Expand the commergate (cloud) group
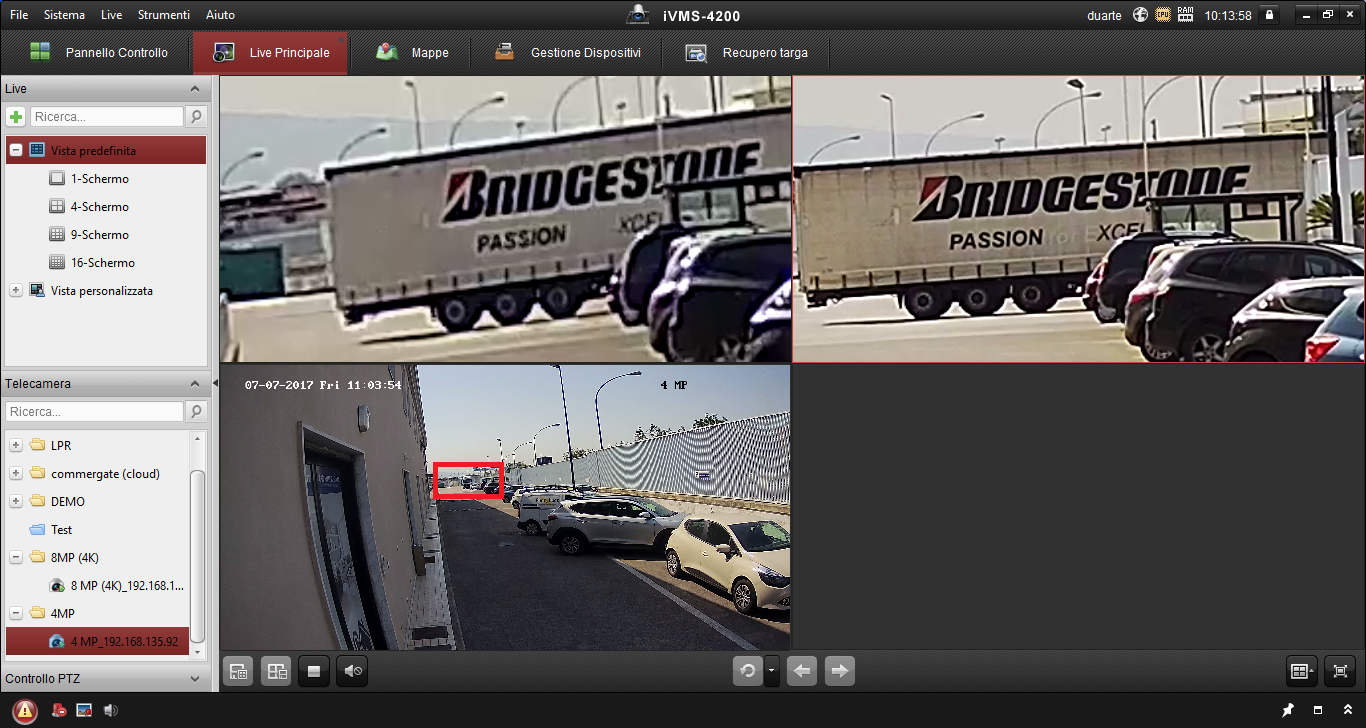Screen dimensions: 1366x728 [x=16, y=473]
